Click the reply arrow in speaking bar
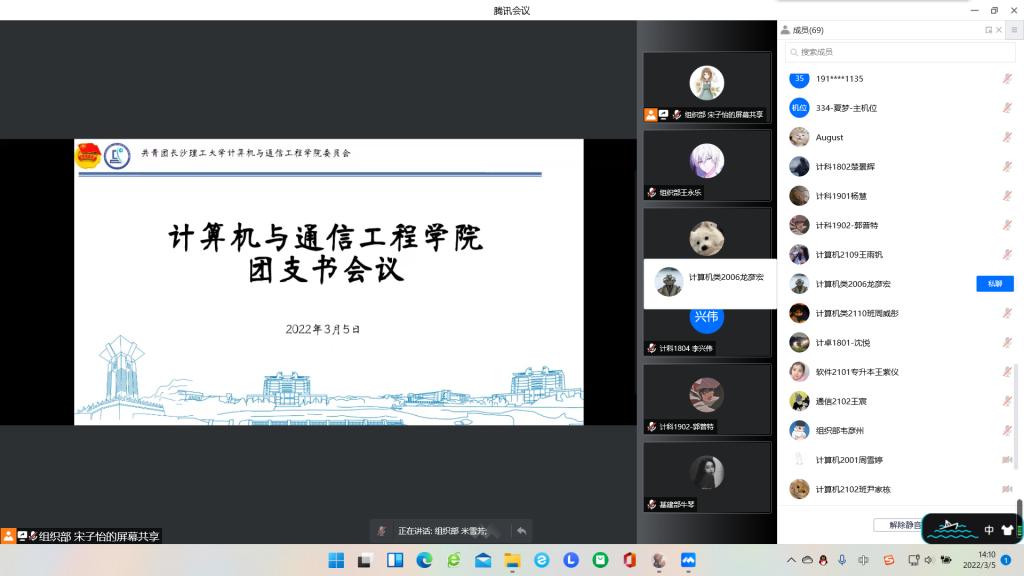Screen dimensions: 1024x576 pyautogui.click(x=521, y=530)
